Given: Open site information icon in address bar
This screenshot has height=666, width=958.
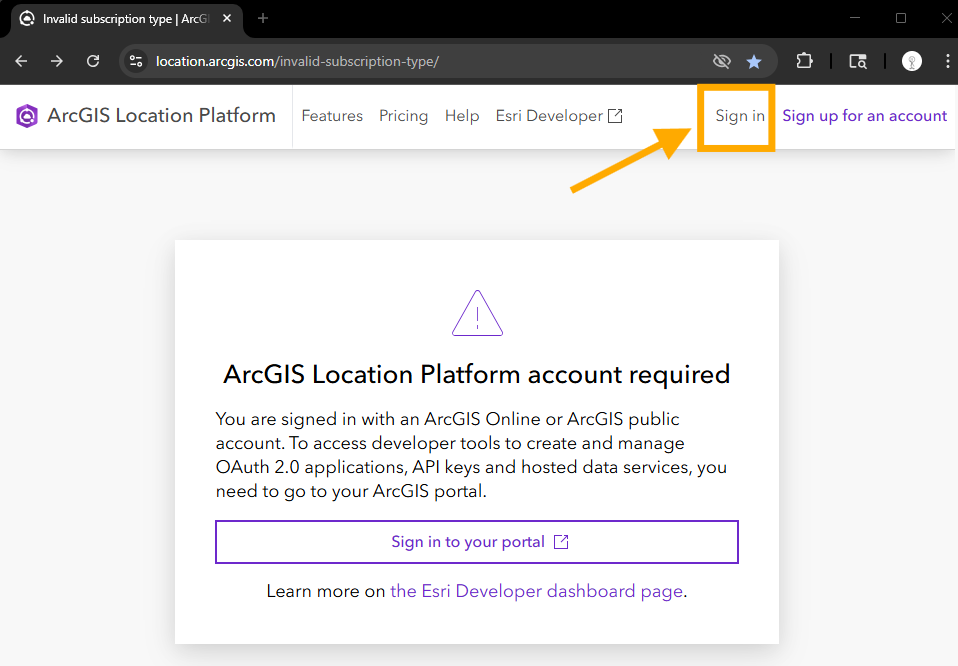Looking at the screenshot, I should 136,61.
